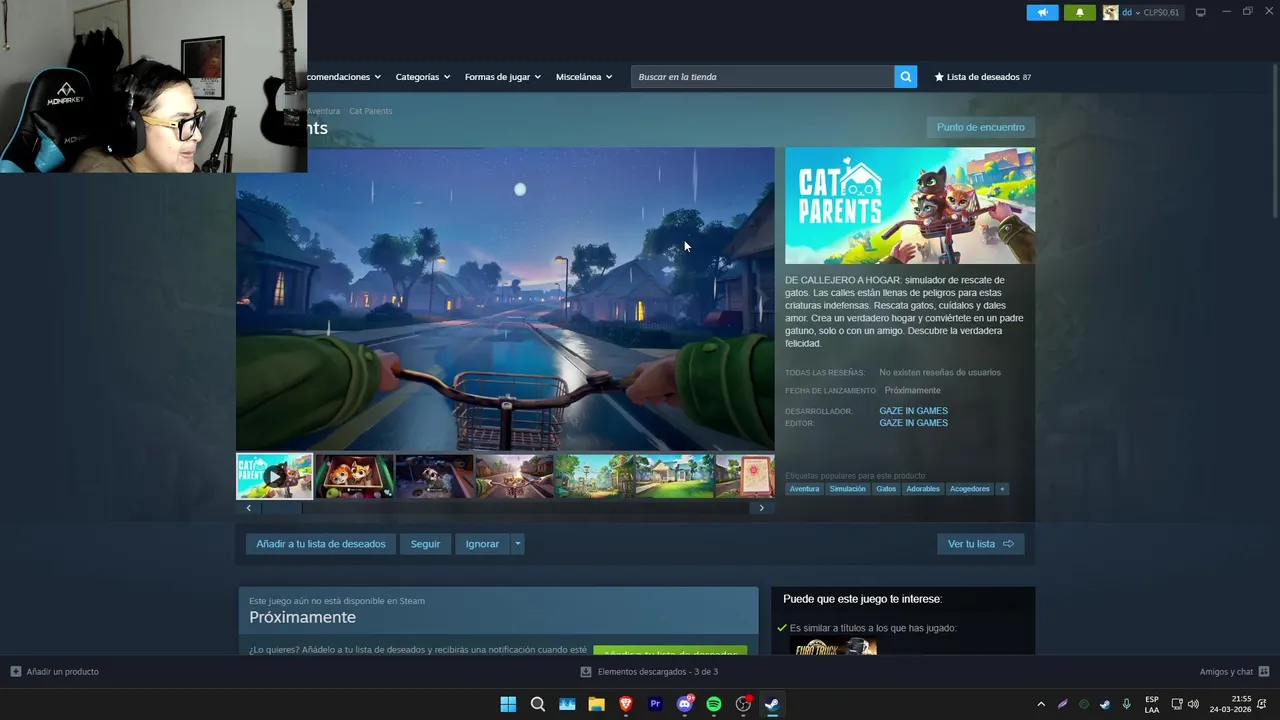Click Añadir a tu lista de deseados

[320, 544]
